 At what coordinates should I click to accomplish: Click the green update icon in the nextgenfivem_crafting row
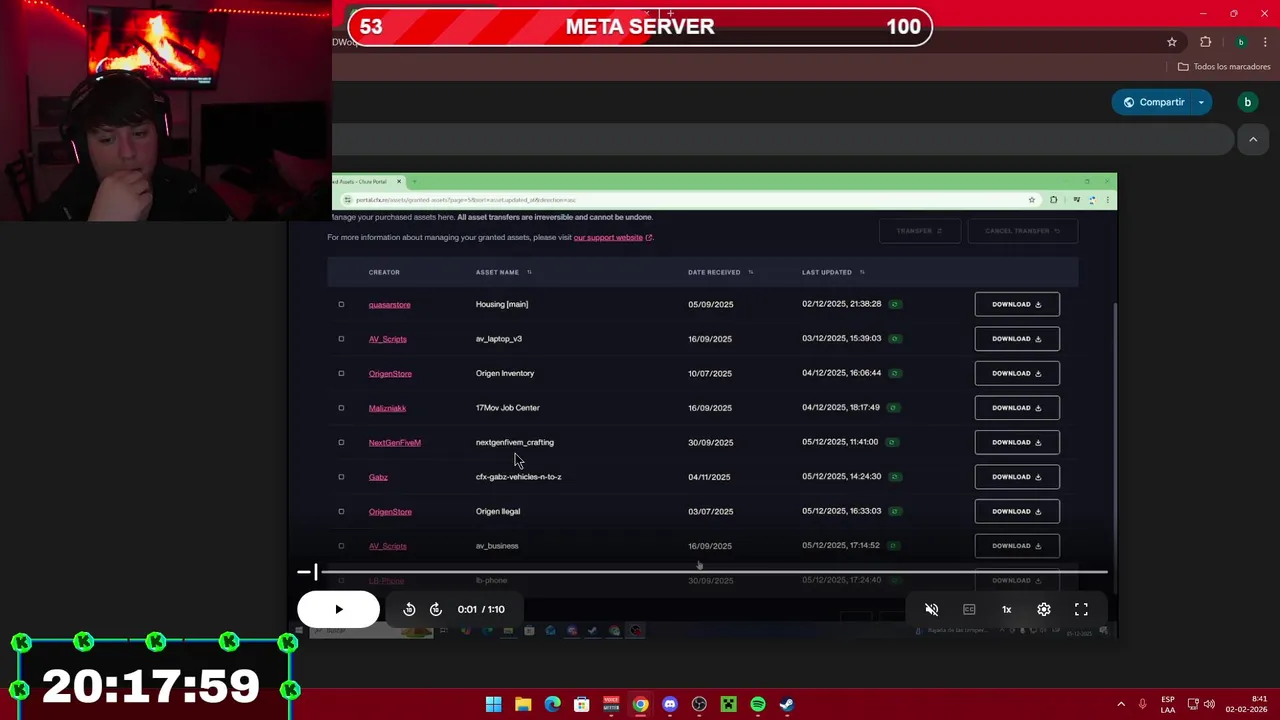(891, 442)
